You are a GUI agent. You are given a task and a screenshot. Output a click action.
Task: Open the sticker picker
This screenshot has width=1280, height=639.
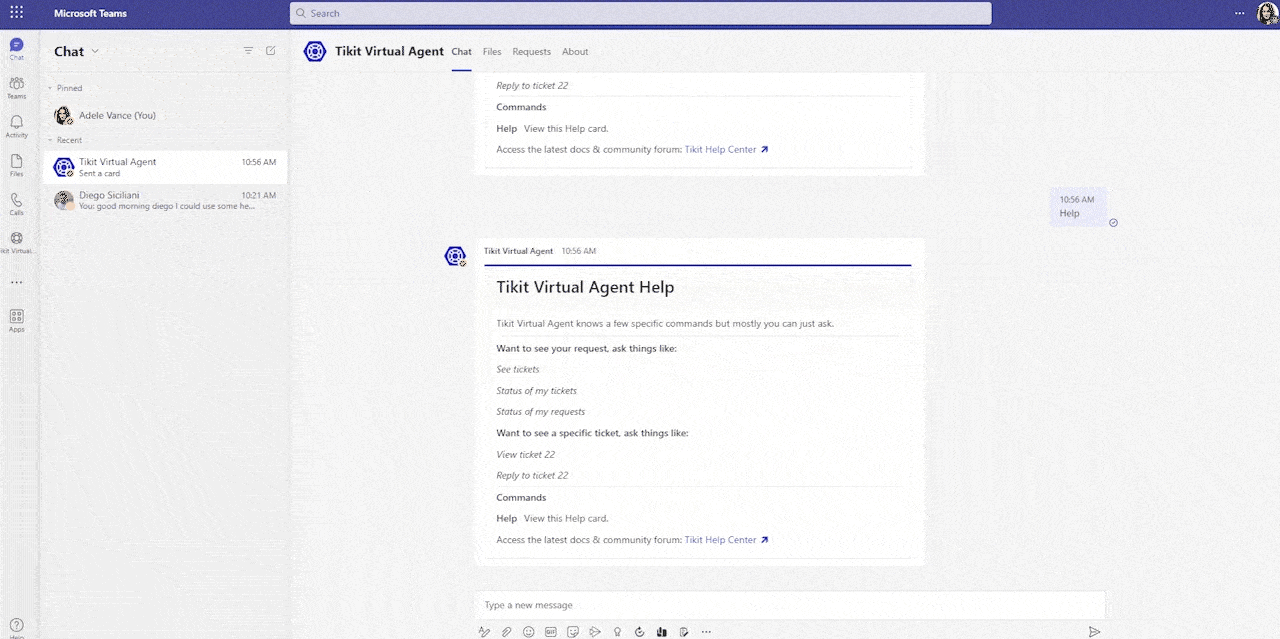573,632
